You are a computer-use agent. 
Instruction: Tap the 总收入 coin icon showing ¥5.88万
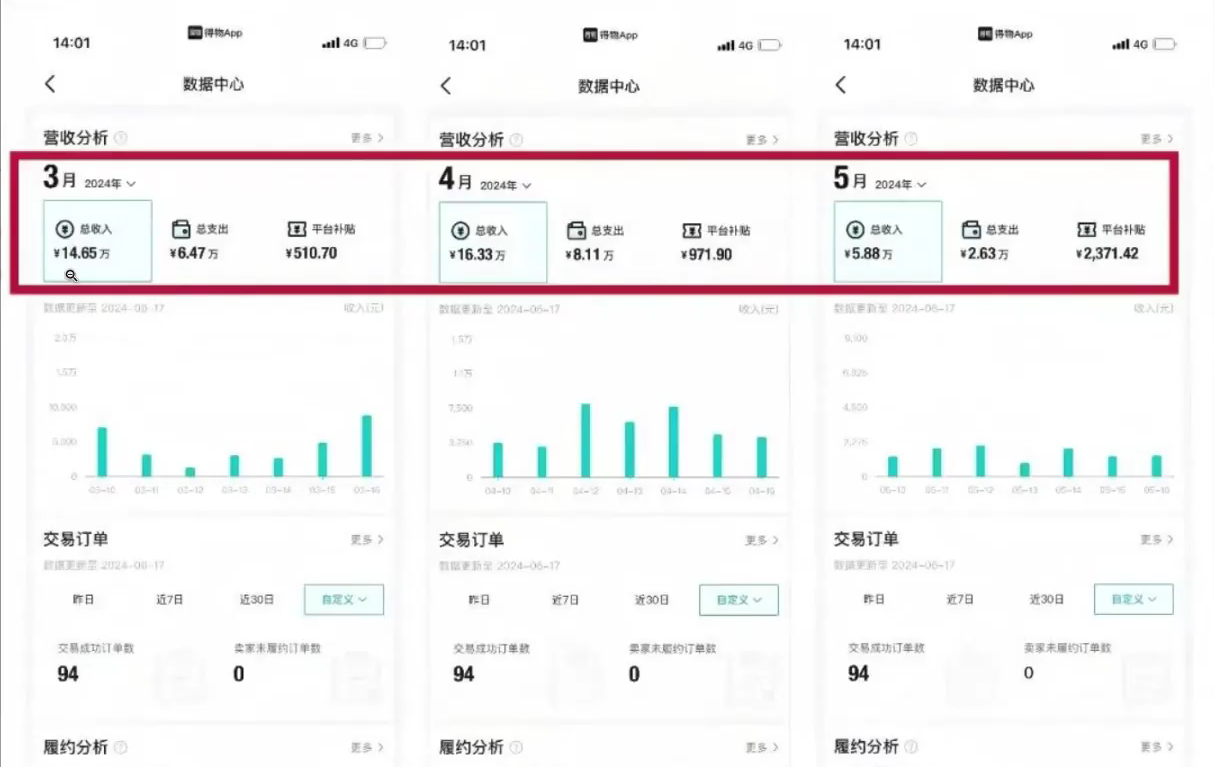click(x=855, y=230)
